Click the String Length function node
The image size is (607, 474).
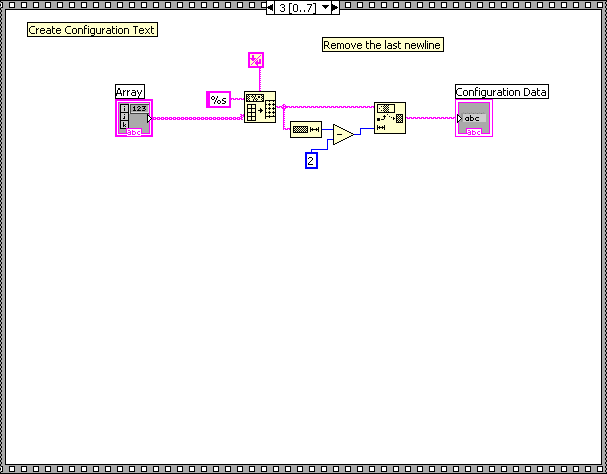point(306,130)
